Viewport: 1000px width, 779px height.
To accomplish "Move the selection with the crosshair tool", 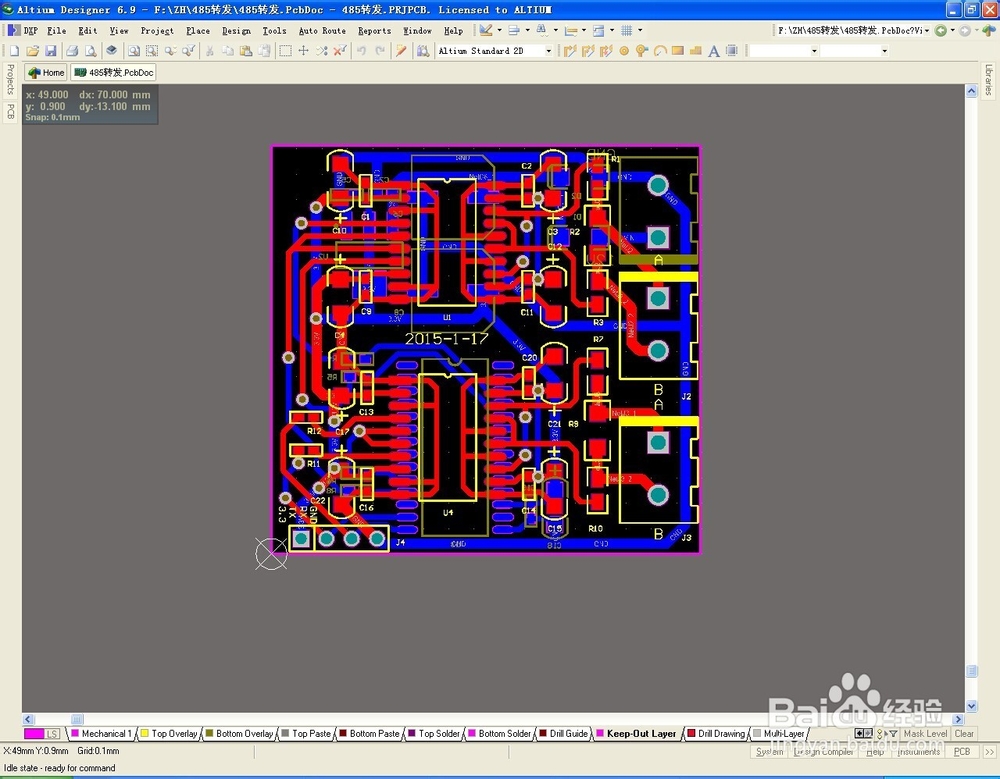I will point(304,51).
